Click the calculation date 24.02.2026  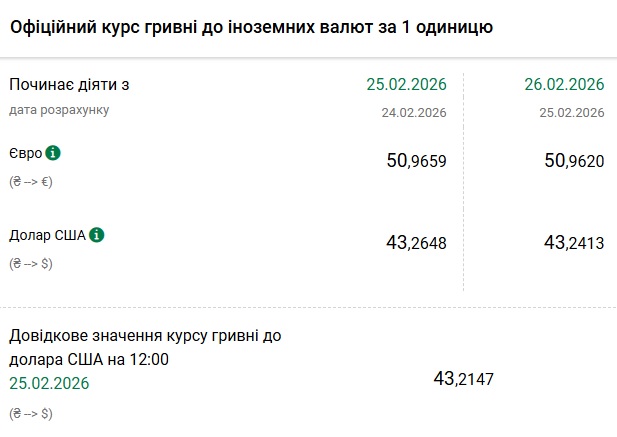414,112
